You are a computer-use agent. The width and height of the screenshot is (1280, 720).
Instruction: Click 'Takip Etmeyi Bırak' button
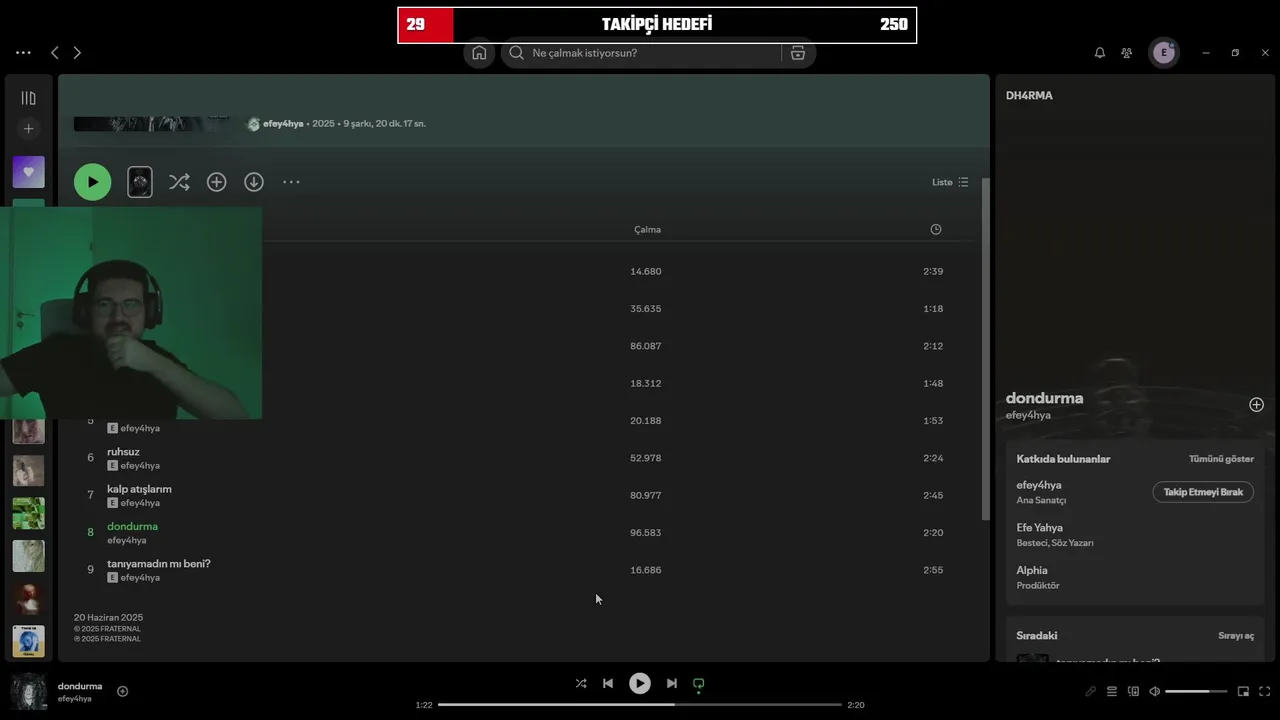click(1203, 492)
